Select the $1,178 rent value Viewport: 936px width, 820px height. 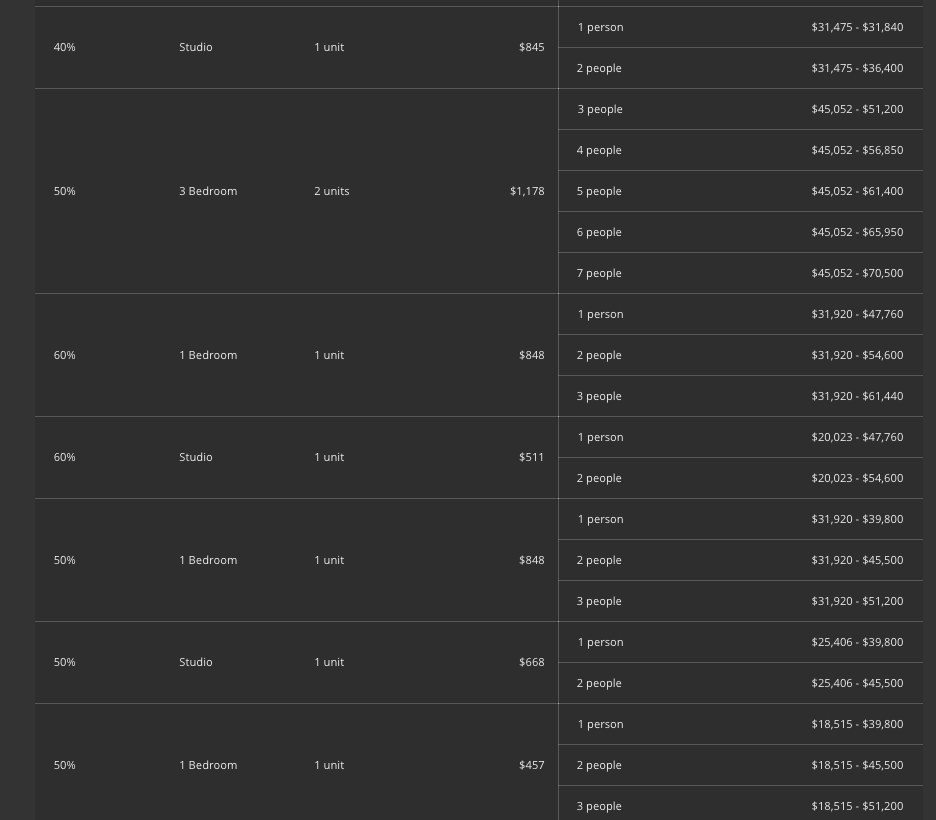point(527,191)
